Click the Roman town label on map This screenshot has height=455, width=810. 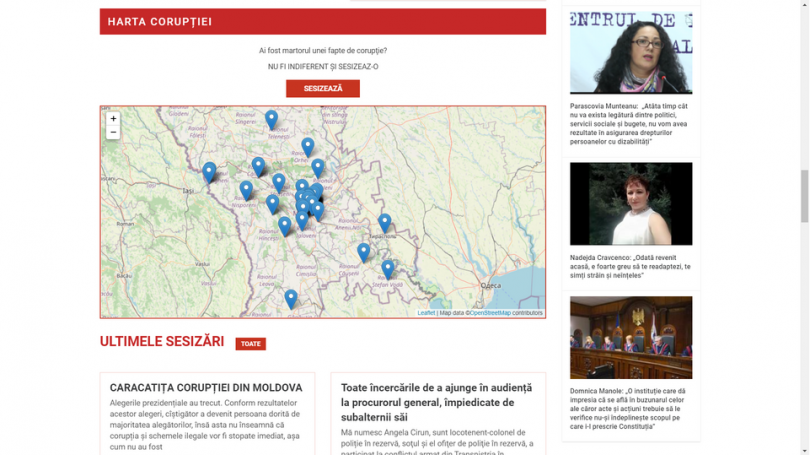126,224
